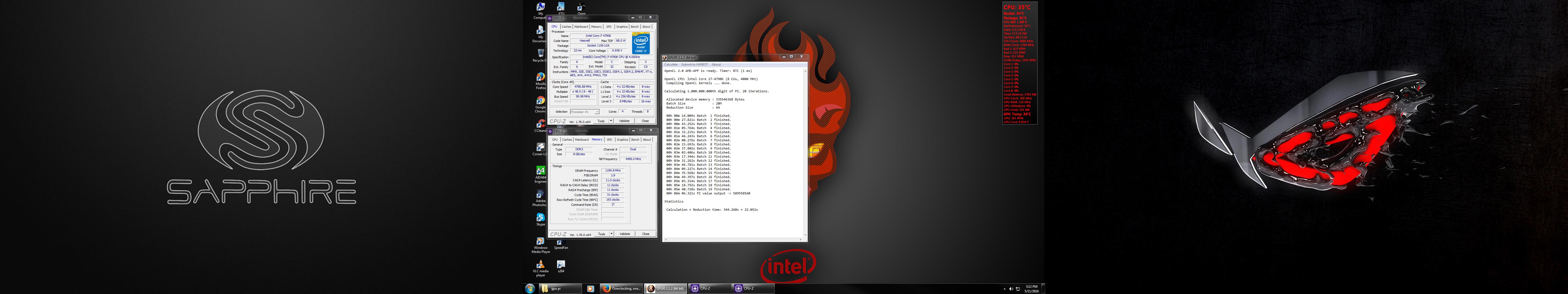
Task: Open the My Documents desktop icon
Action: click(540, 33)
